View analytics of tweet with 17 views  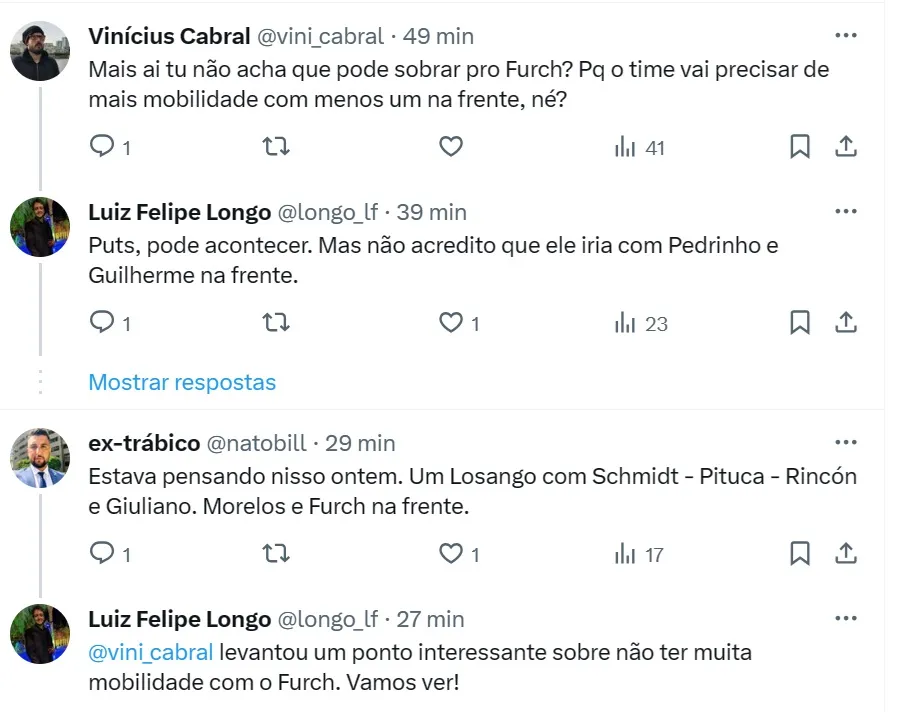click(639, 554)
